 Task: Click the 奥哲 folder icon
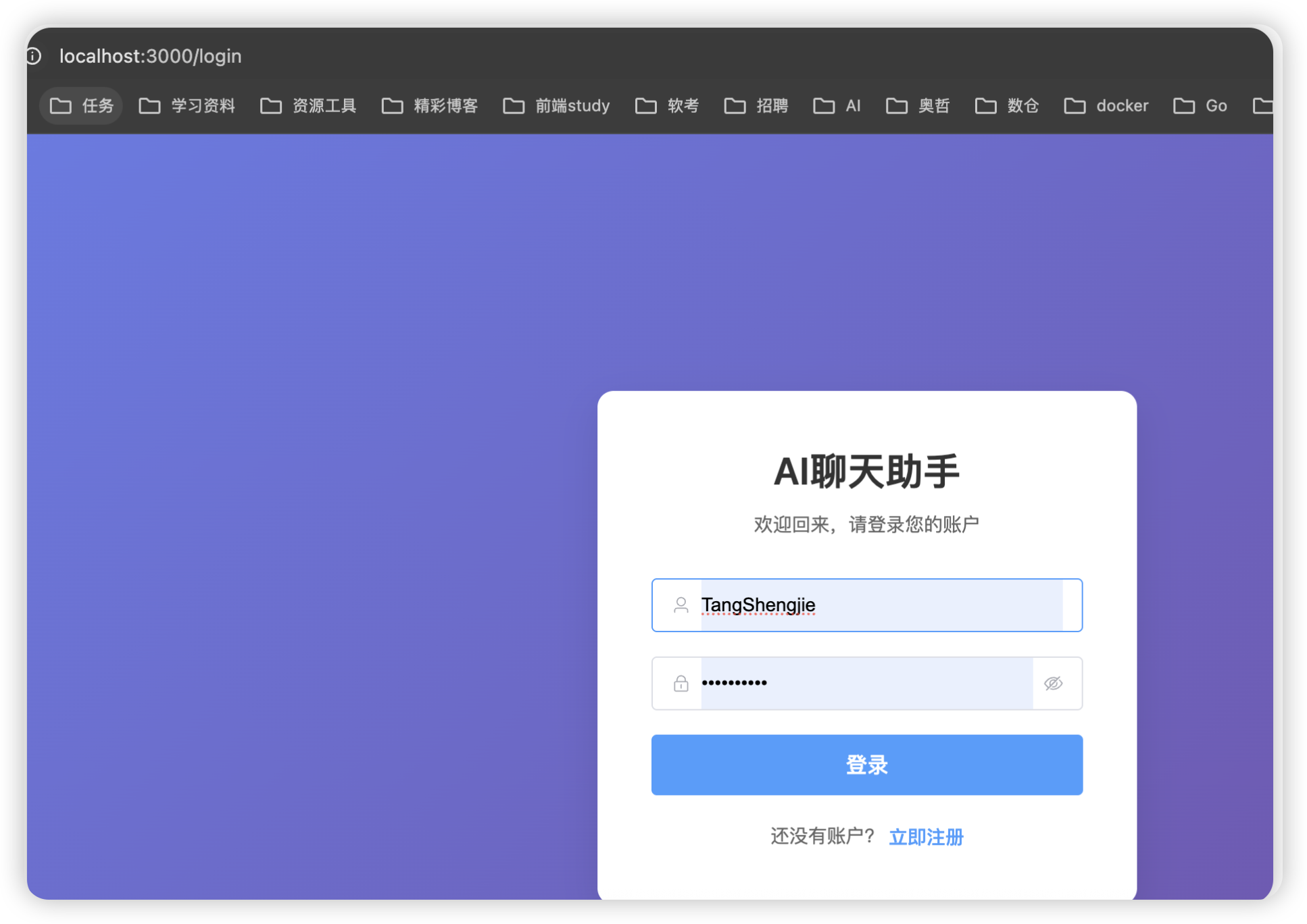pyautogui.click(x=897, y=106)
